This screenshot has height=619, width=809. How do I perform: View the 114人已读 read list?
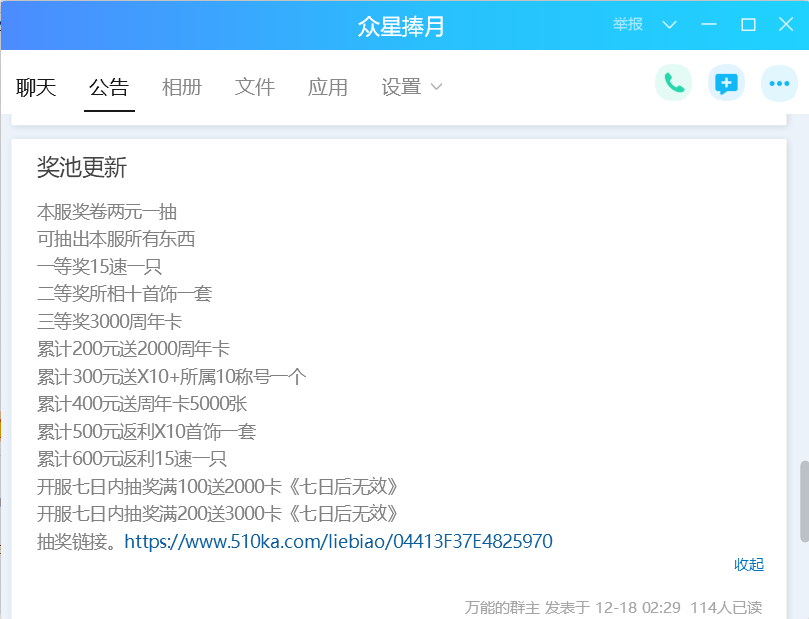point(726,607)
